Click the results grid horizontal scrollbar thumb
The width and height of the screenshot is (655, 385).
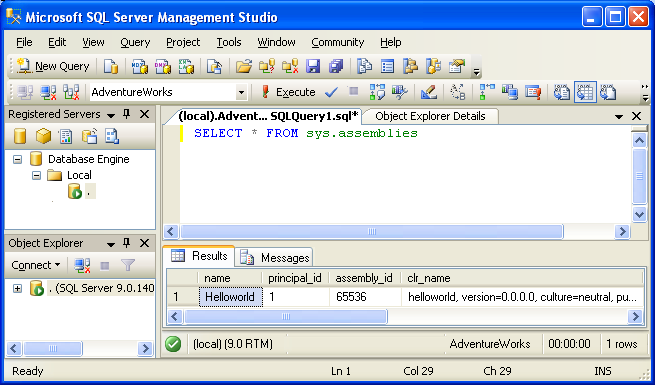click(x=286, y=317)
